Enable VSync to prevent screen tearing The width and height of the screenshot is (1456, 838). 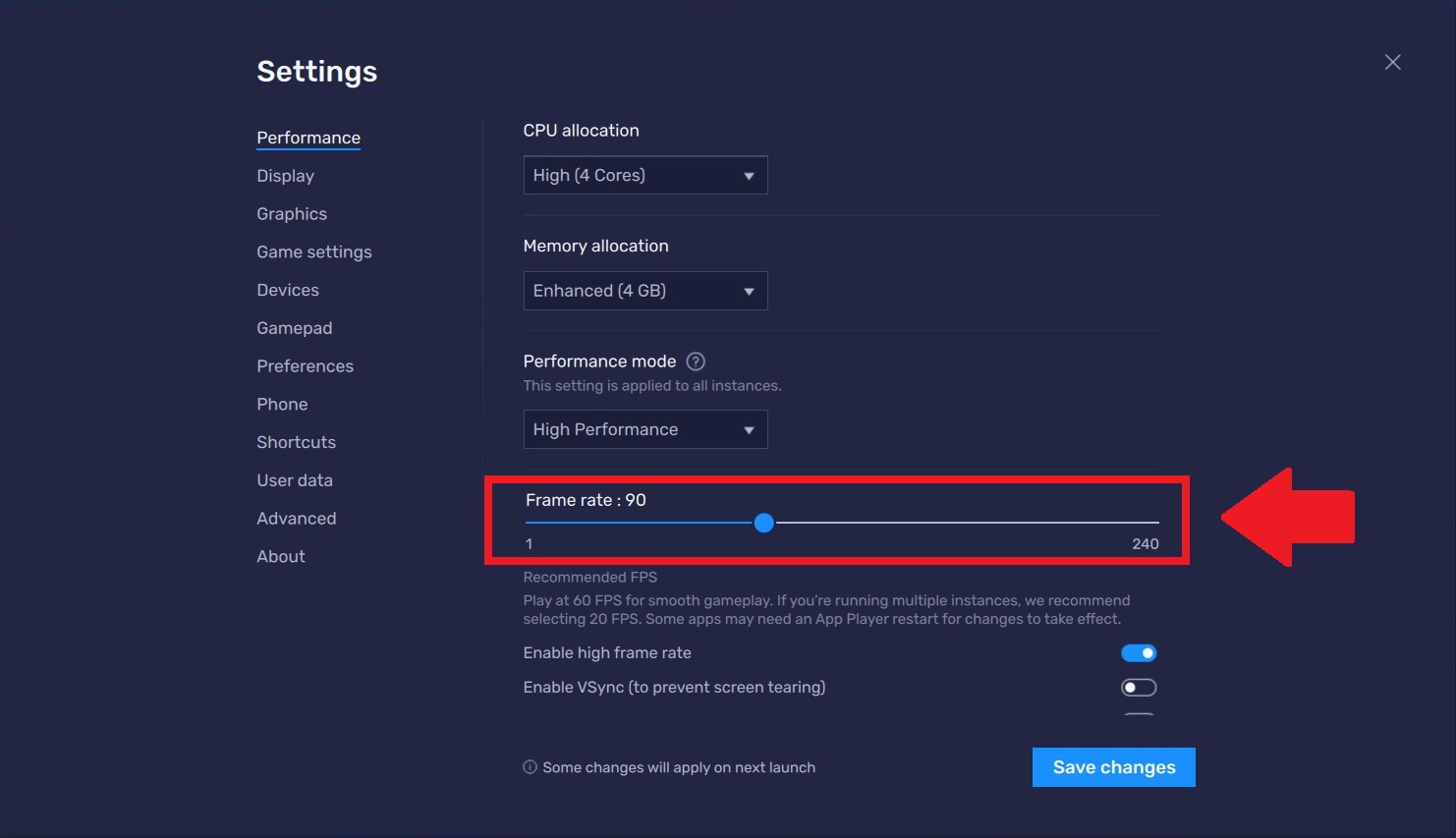tap(1139, 687)
